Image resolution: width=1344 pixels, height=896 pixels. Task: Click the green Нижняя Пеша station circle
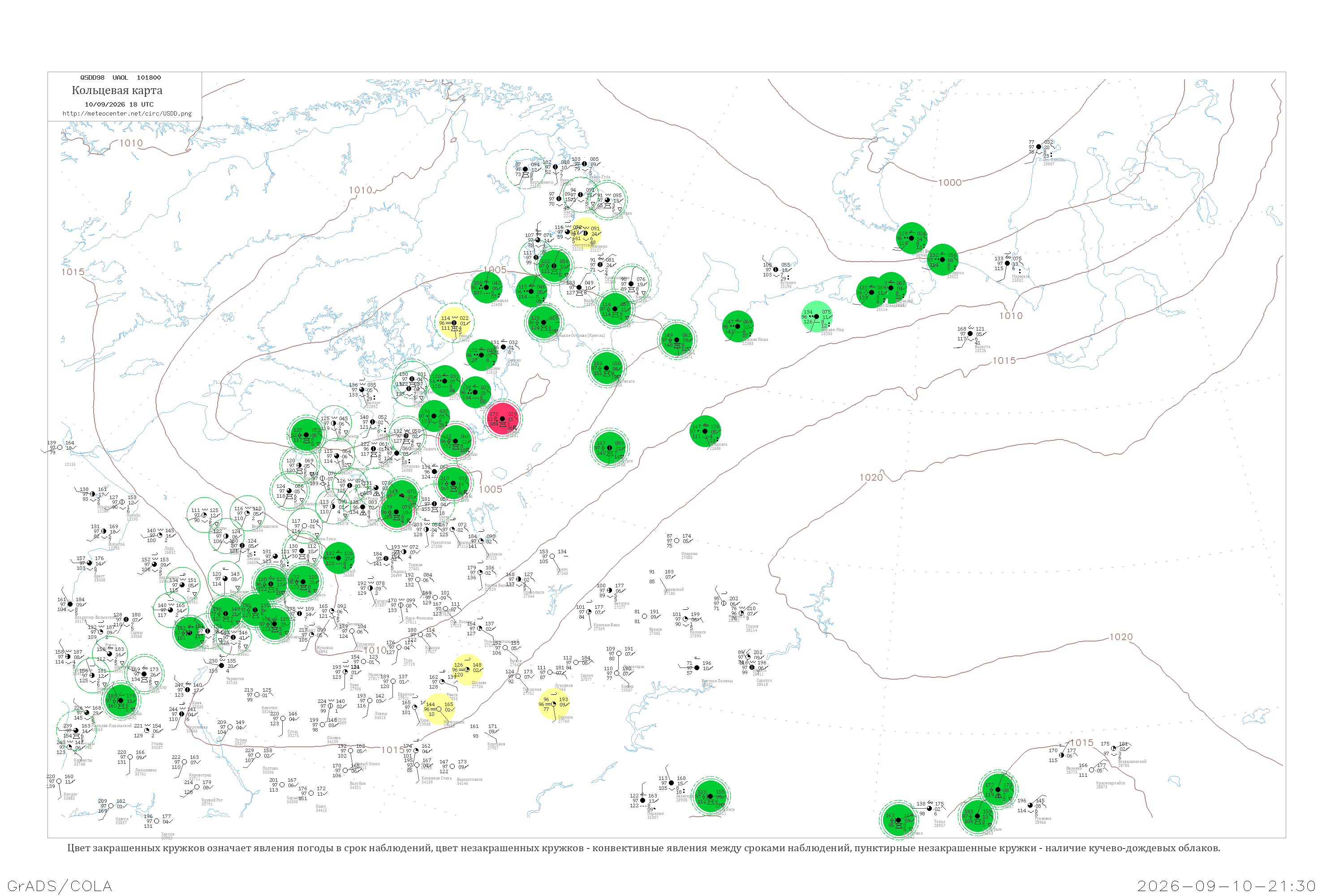click(x=738, y=326)
